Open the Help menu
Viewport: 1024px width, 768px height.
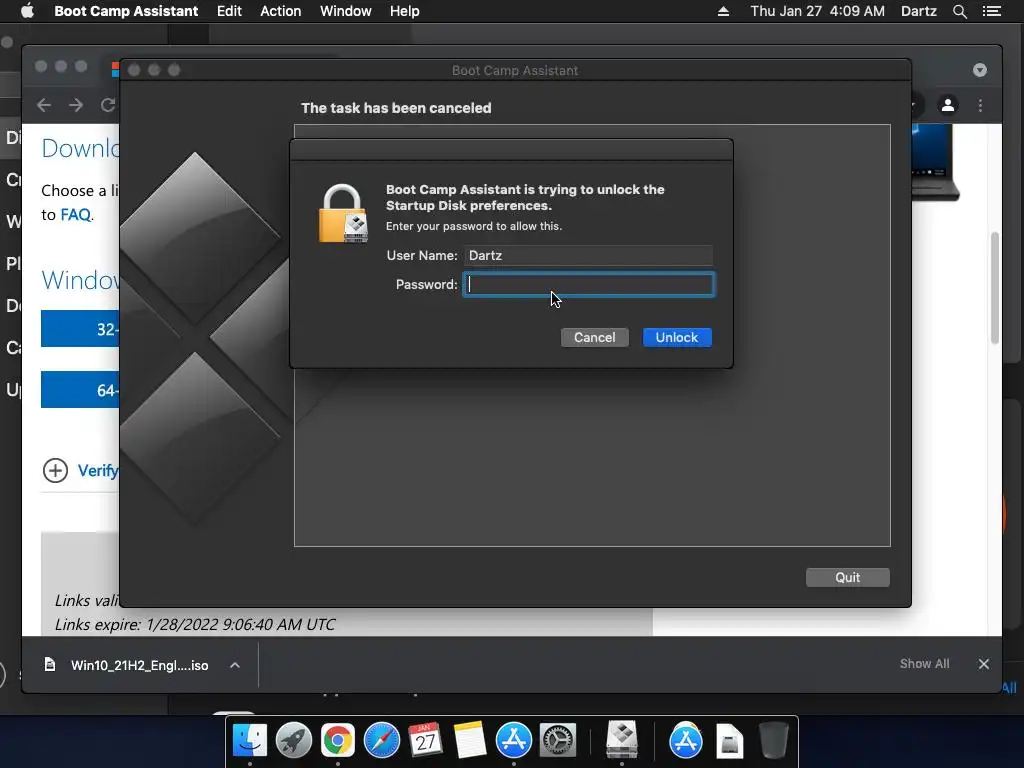coord(404,11)
